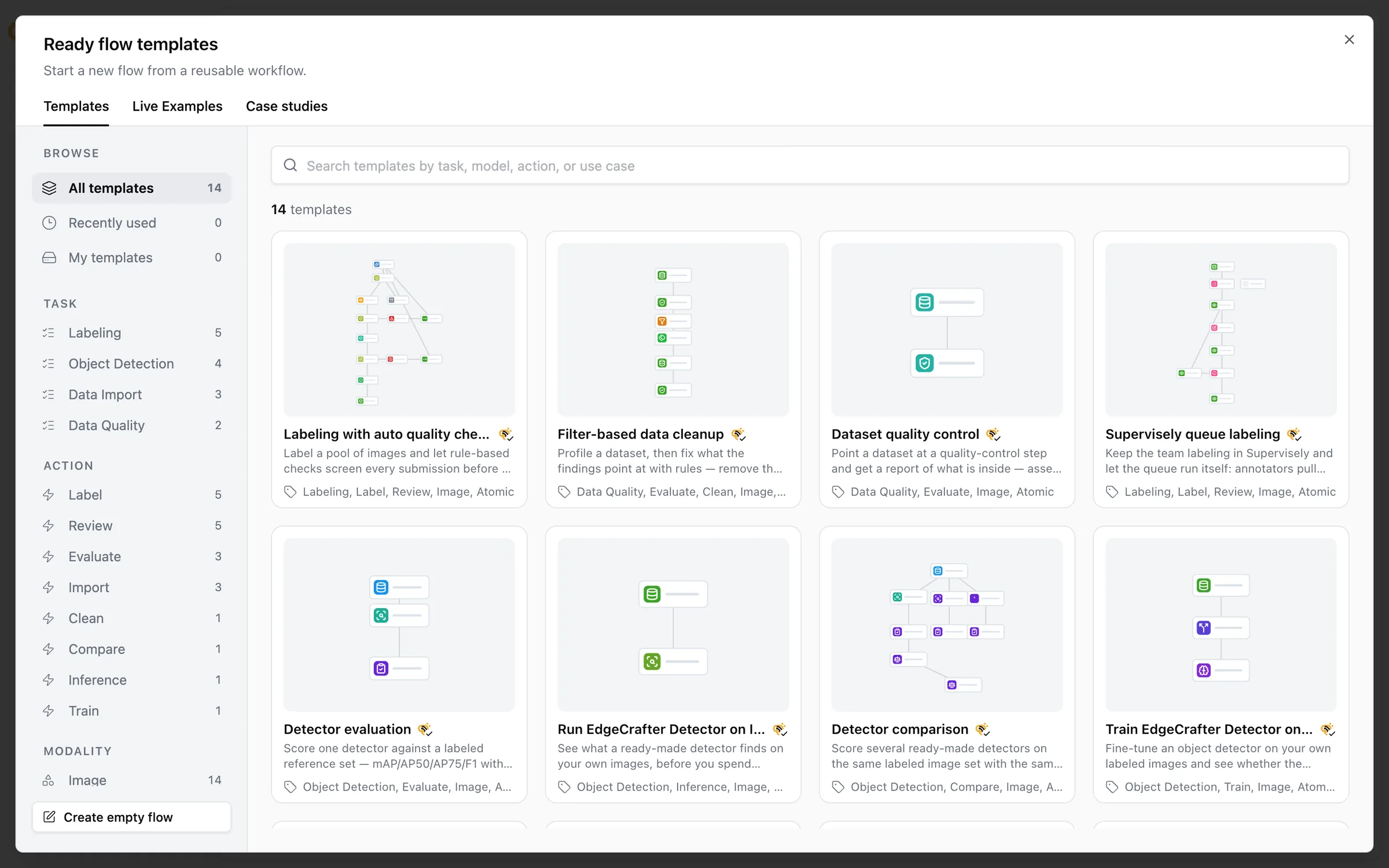Open Run EdgeCrafter Detector flow preview

click(673, 624)
